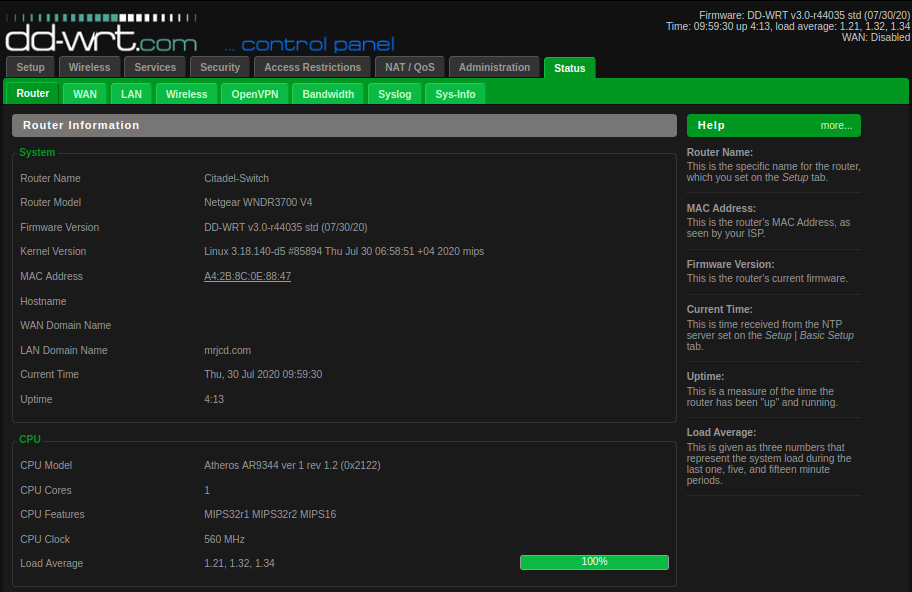Switch to the WAN sub-tab

(85, 94)
